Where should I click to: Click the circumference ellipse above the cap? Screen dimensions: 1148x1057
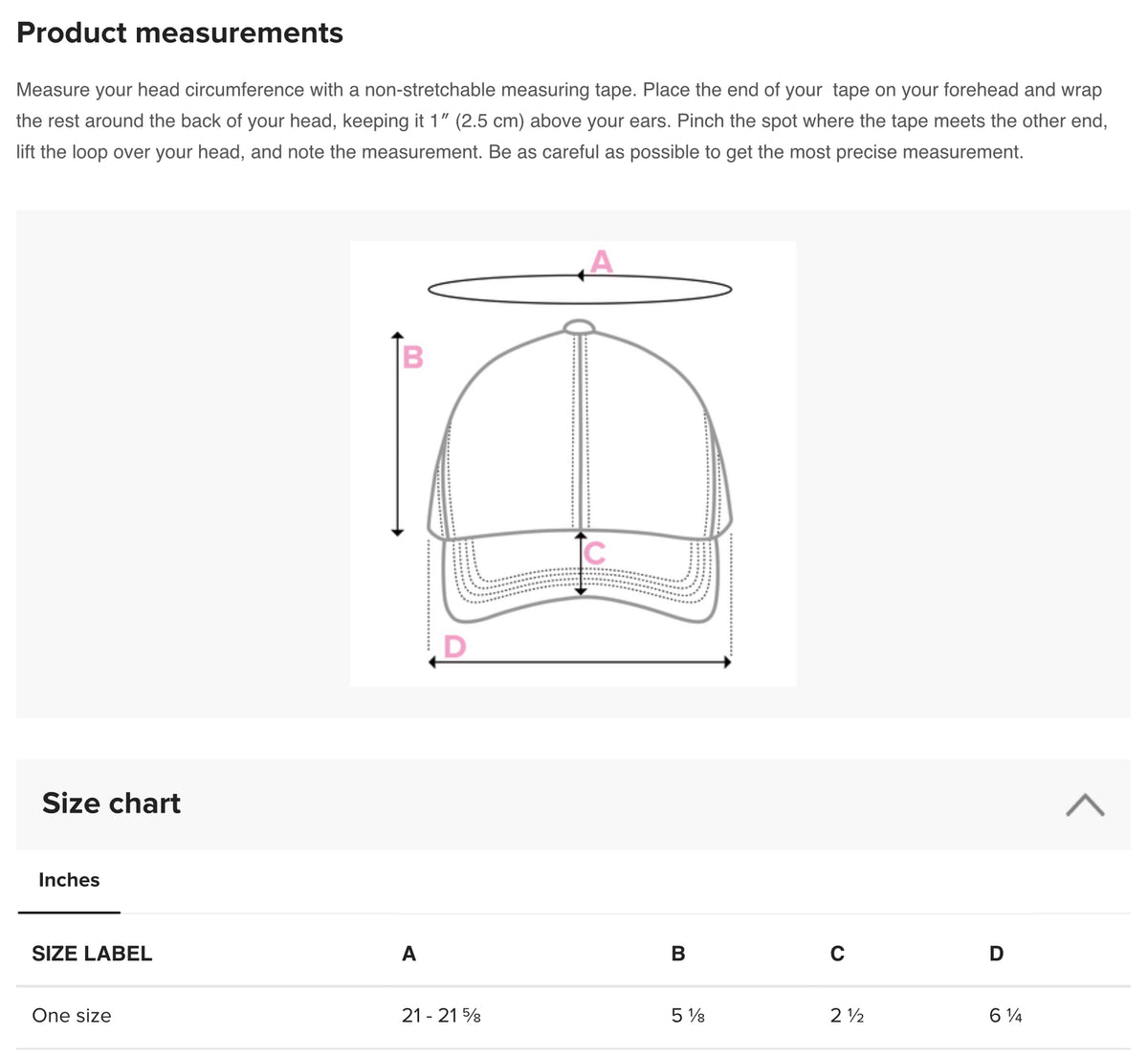click(x=581, y=287)
